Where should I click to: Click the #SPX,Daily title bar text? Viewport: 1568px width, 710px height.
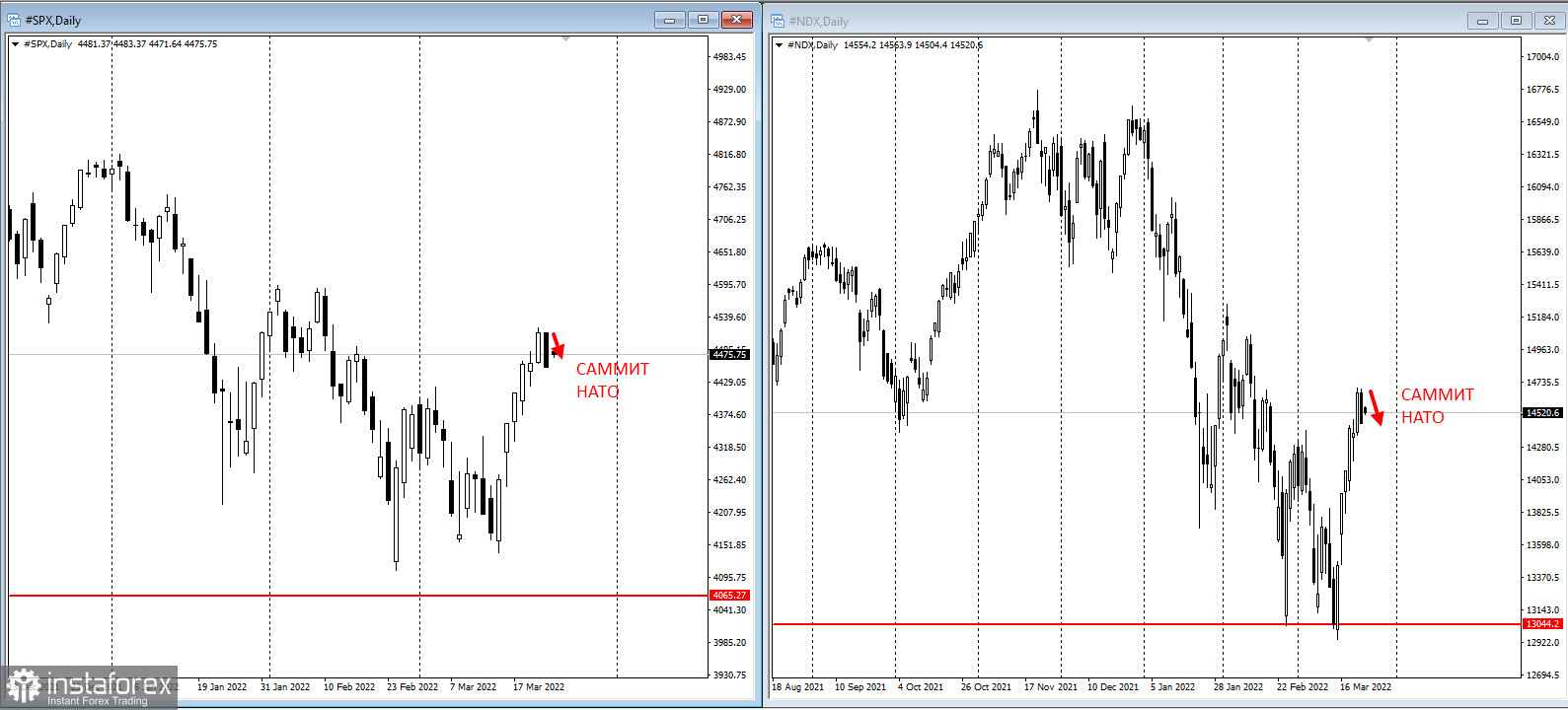pos(53,21)
